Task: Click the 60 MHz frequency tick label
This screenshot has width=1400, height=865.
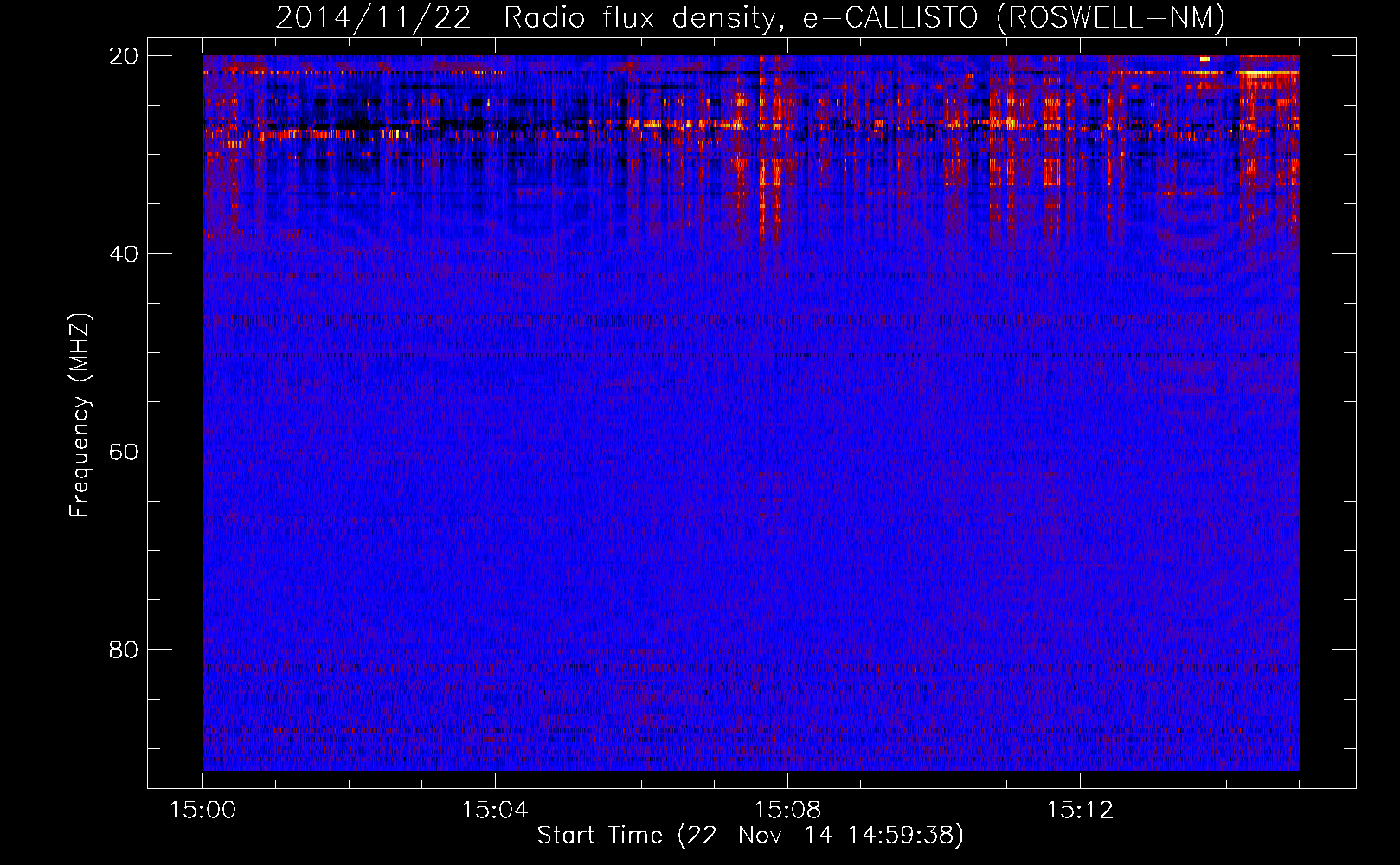Action: 124,452
